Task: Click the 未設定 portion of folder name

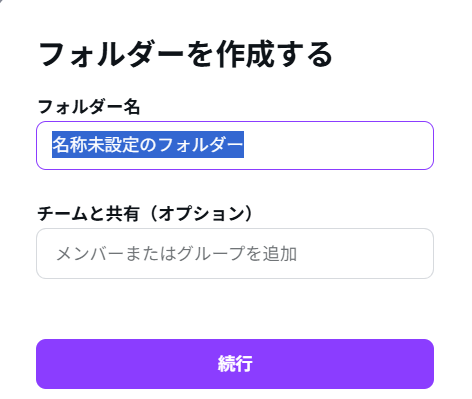Action: [113, 145]
